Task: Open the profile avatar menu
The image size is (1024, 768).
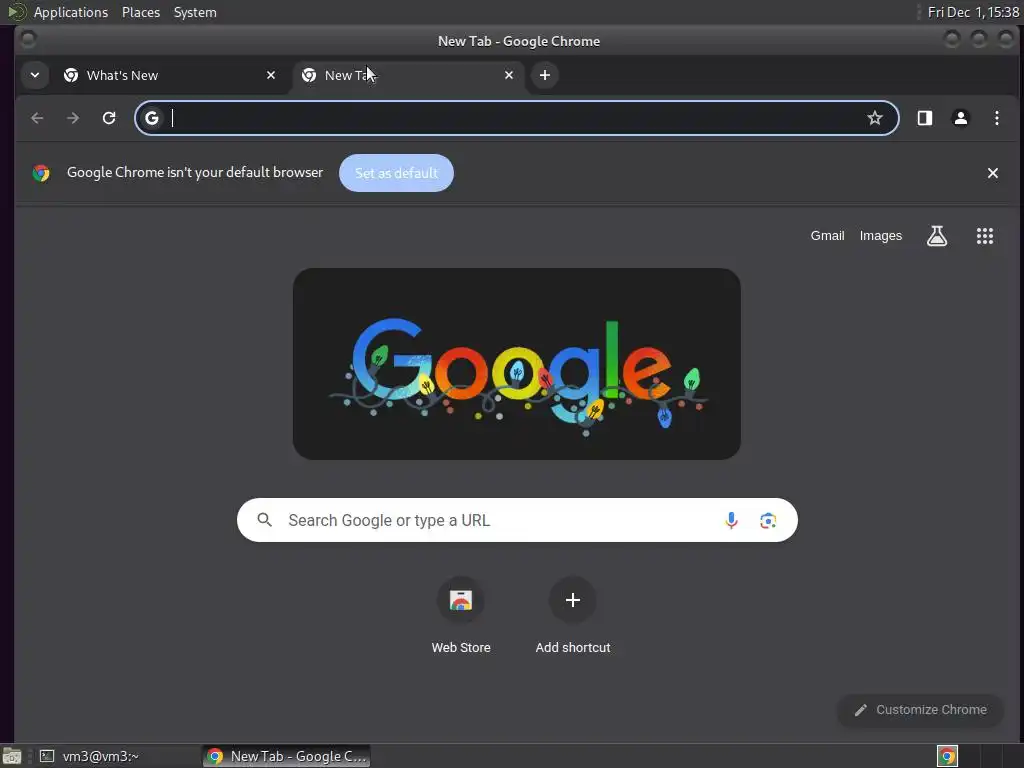Action: pyautogui.click(x=961, y=118)
